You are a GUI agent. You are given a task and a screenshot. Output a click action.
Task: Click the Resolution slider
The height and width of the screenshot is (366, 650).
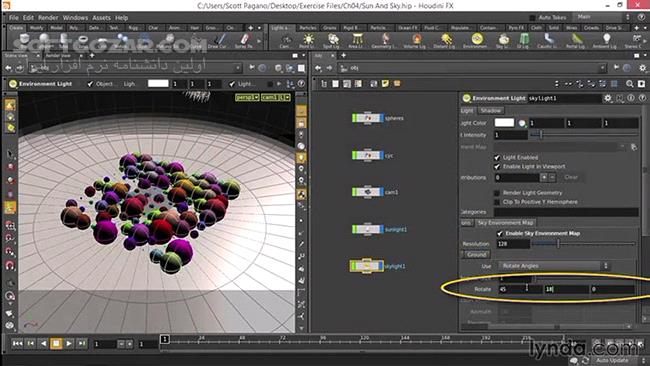tap(584, 244)
